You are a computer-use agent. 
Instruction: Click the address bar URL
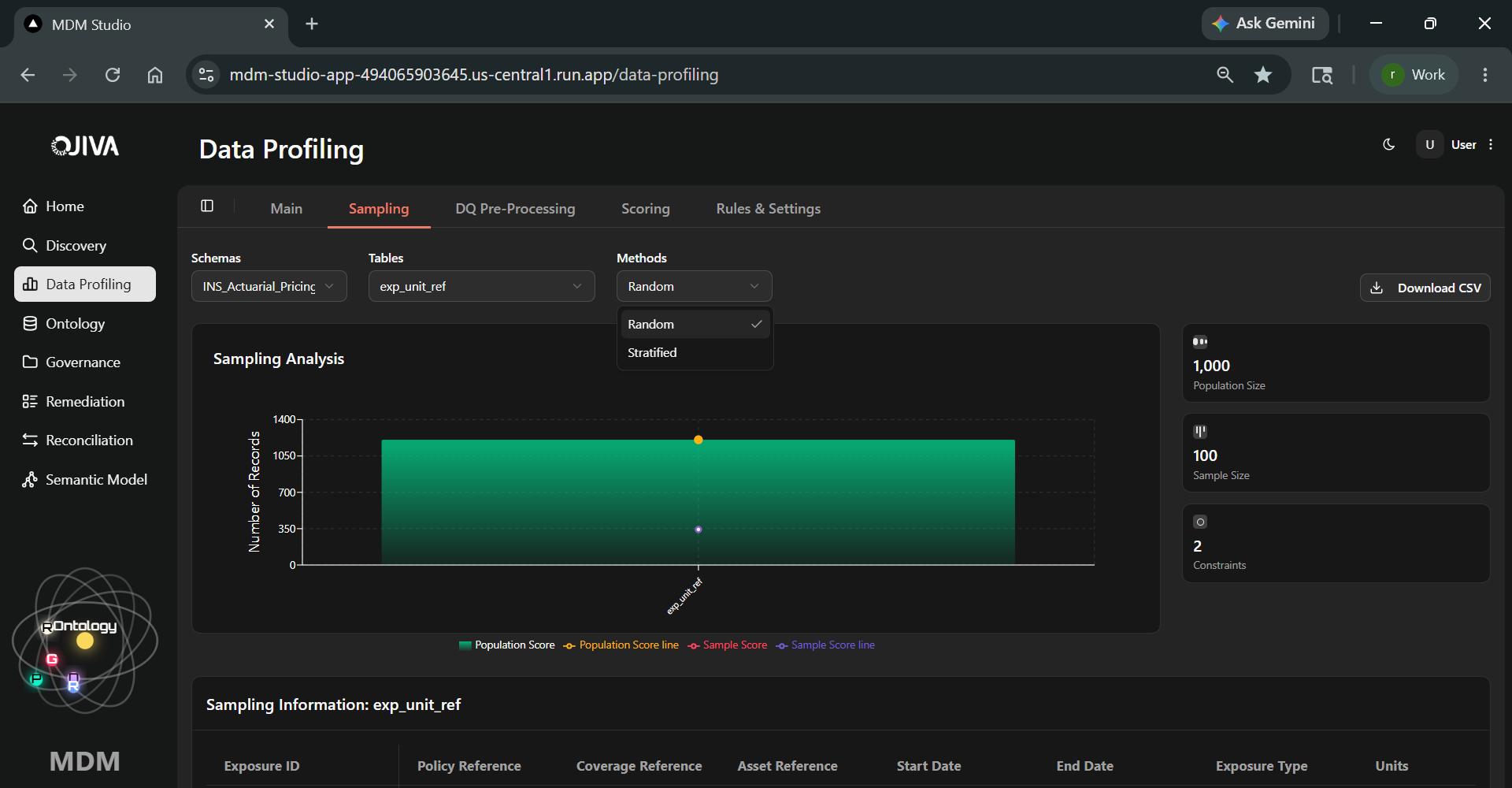[x=474, y=75]
